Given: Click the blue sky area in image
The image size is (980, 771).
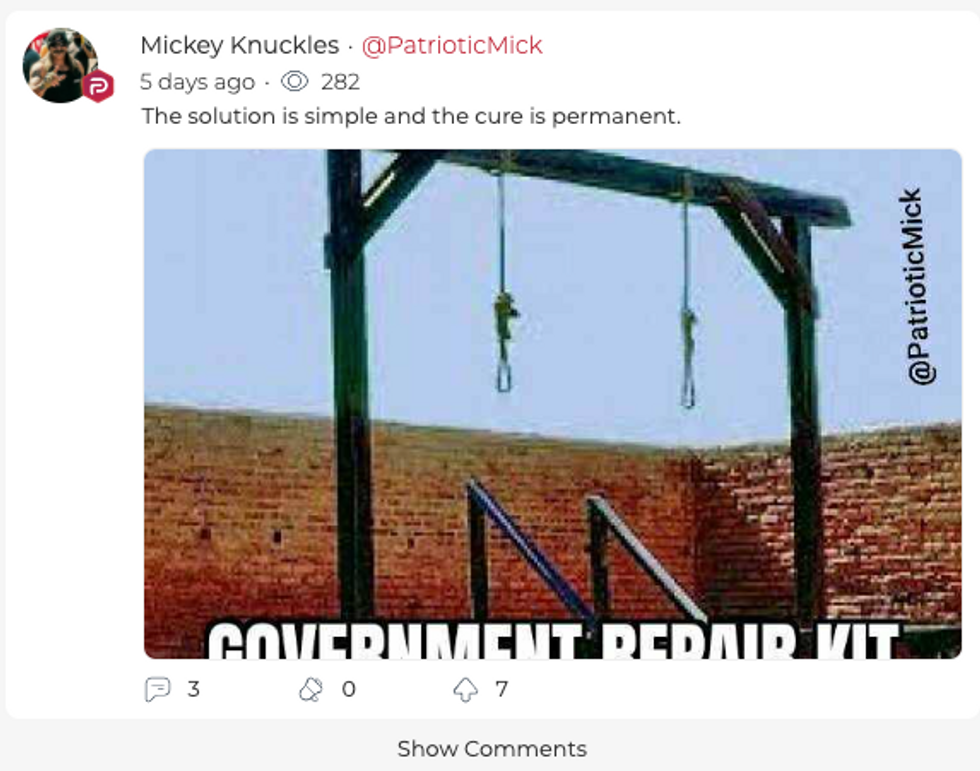Looking at the screenshot, I should (x=238, y=281).
